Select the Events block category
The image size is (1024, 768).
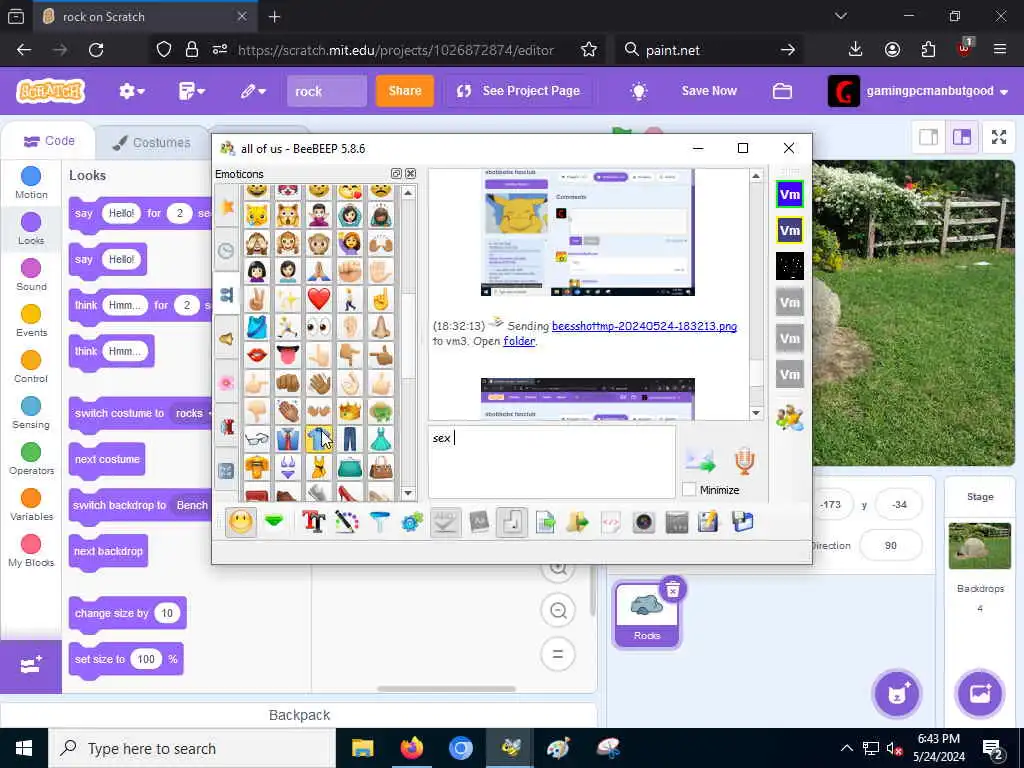[31, 321]
